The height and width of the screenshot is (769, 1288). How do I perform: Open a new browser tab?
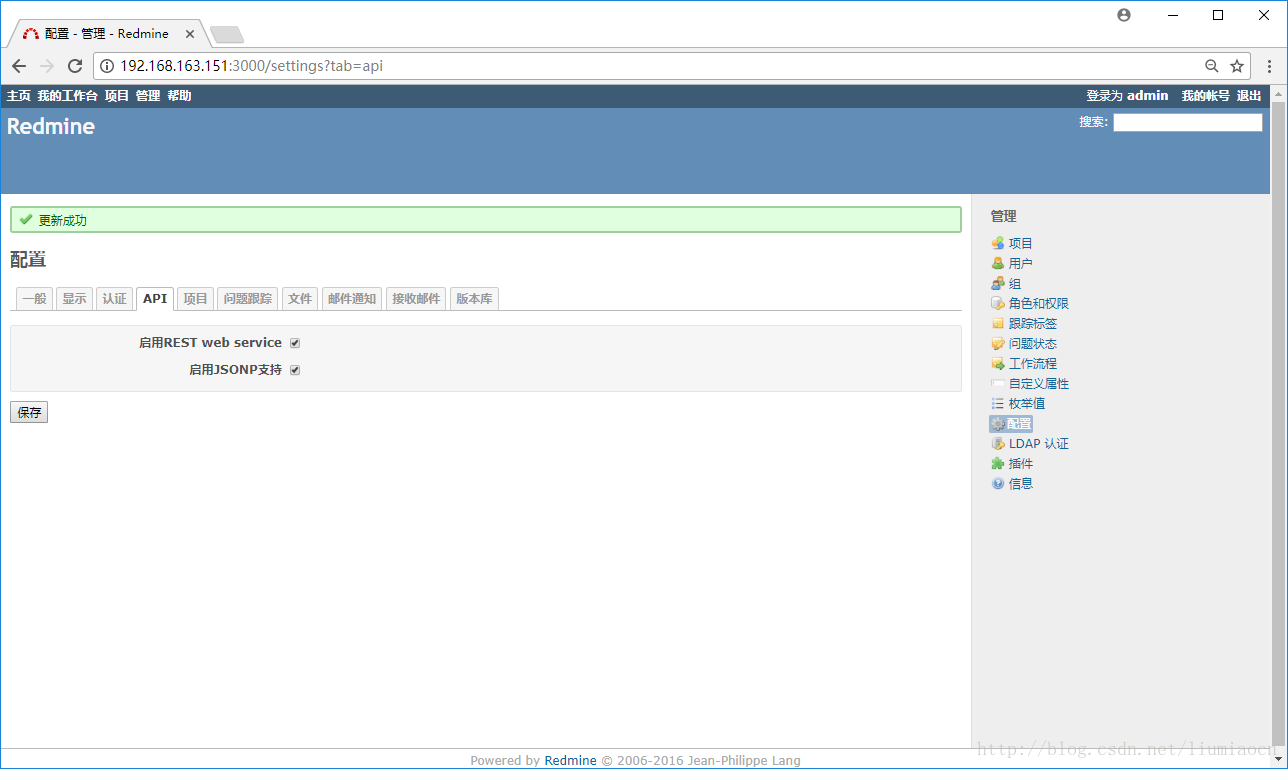pyautogui.click(x=227, y=35)
